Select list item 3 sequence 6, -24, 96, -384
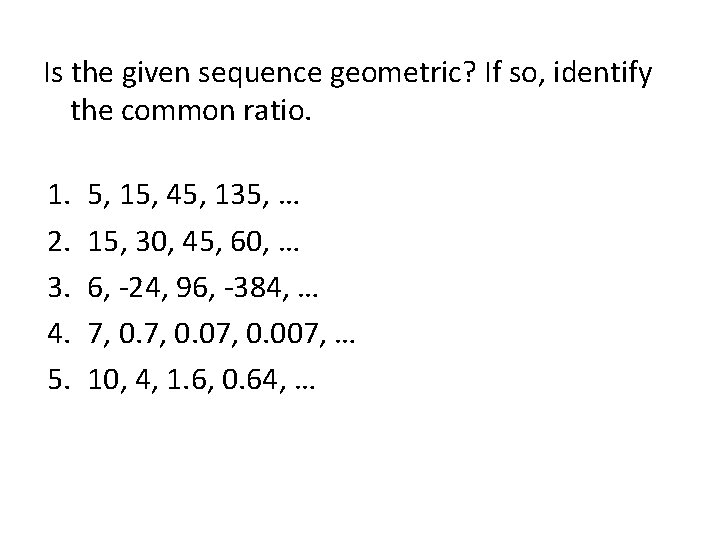 tap(202, 288)
